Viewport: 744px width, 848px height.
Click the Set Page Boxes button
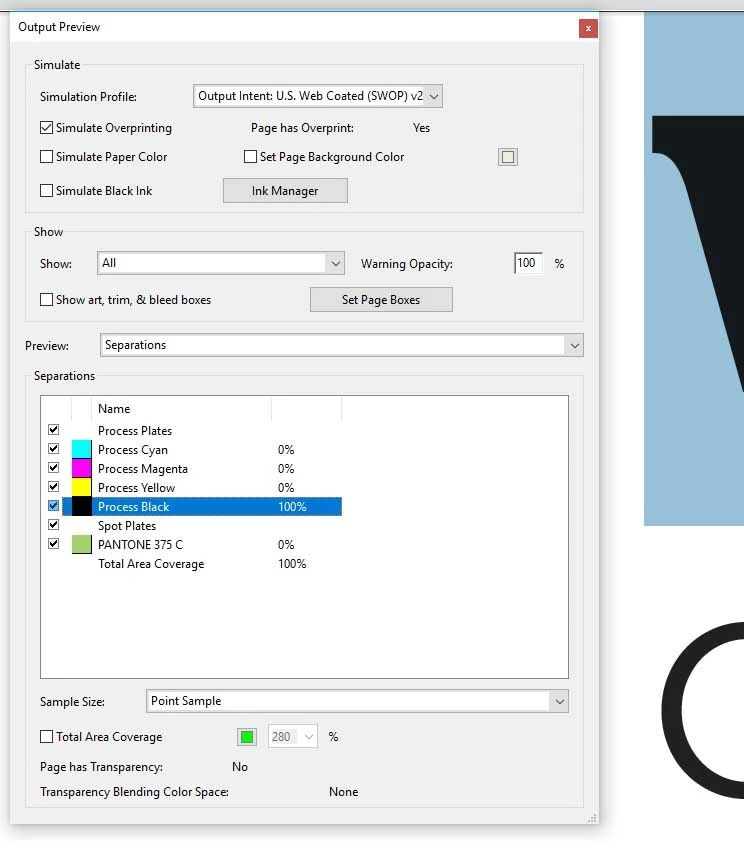tap(381, 300)
